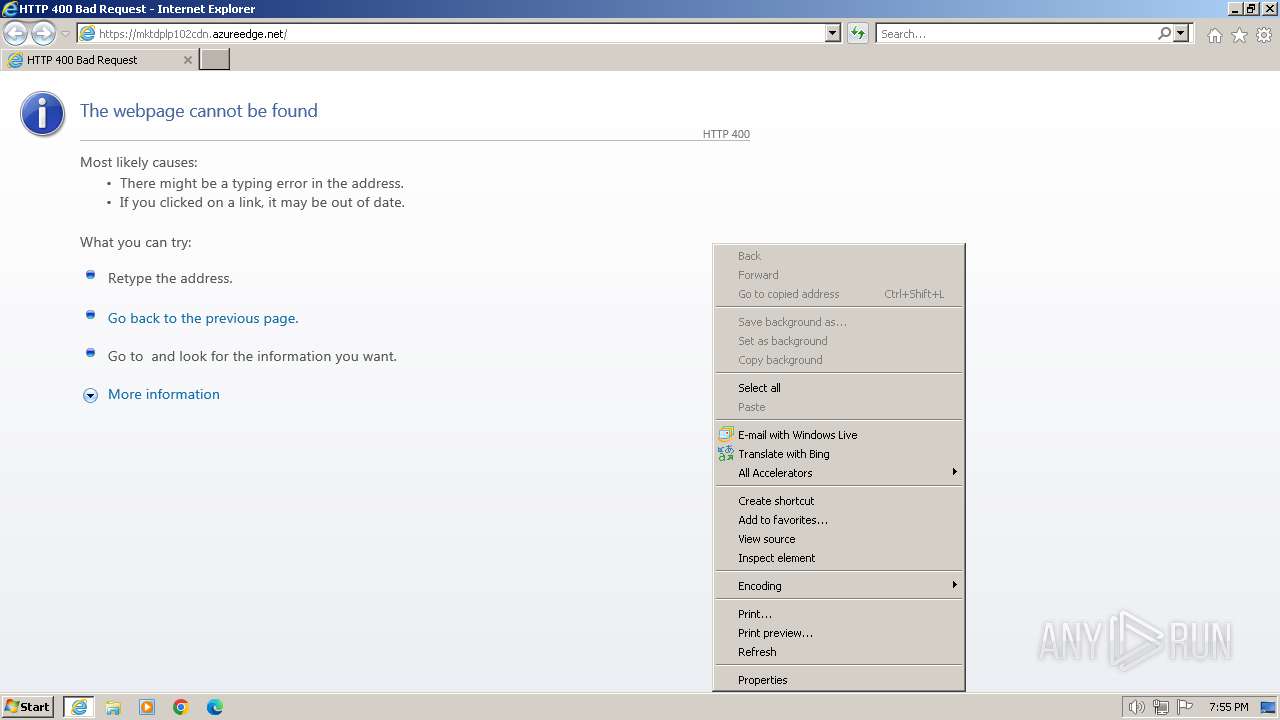Follow 'Go back to the previous page' link
This screenshot has width=1280, height=720.
click(x=203, y=318)
